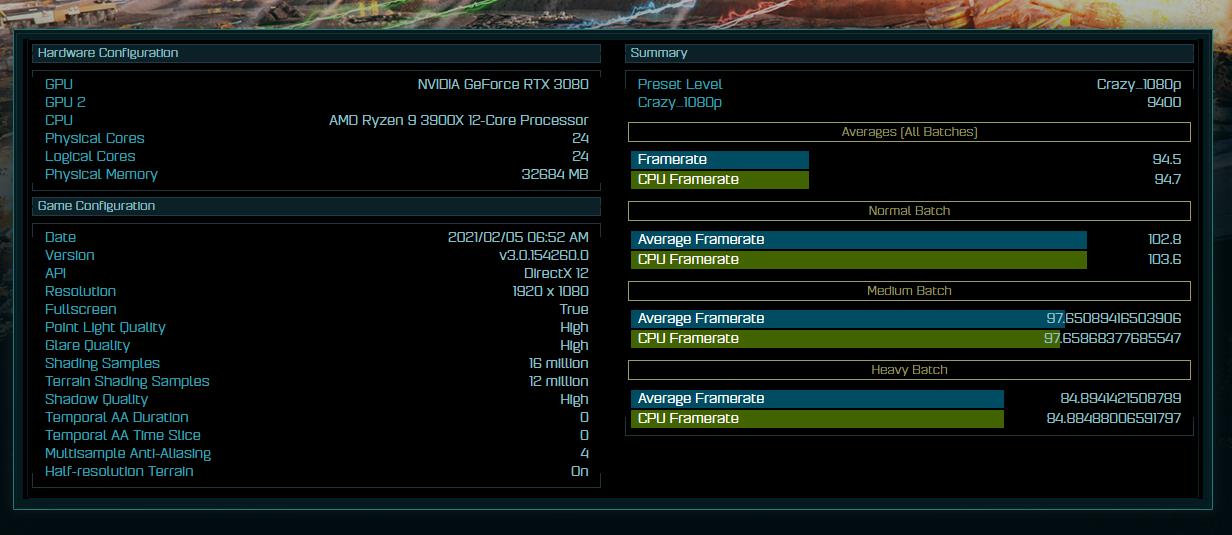Click Heavy Batch CPU Framerate bar

[x=817, y=419]
